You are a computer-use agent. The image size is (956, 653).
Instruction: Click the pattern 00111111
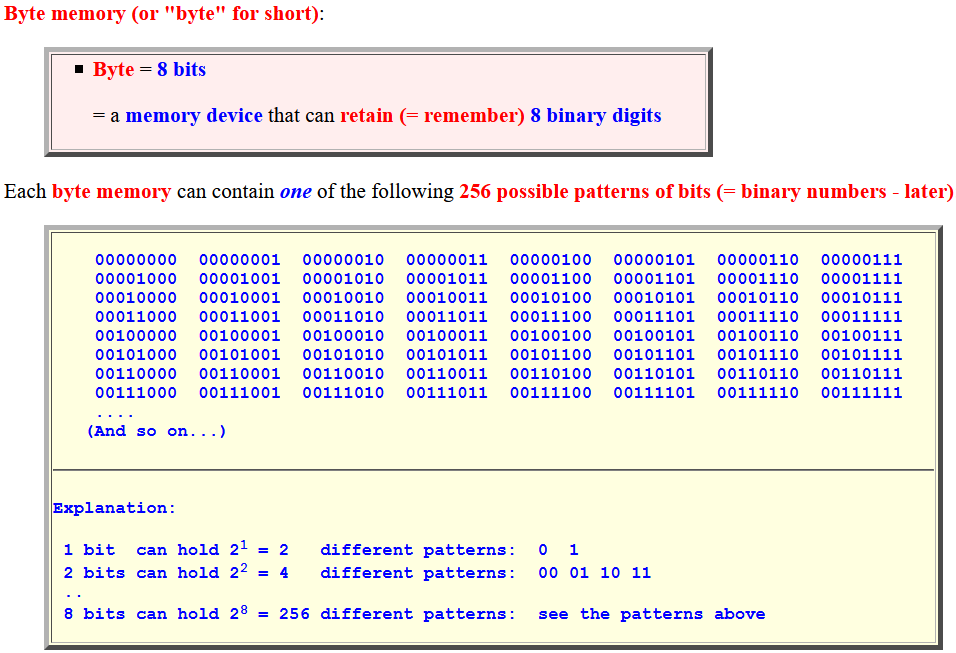point(861,393)
